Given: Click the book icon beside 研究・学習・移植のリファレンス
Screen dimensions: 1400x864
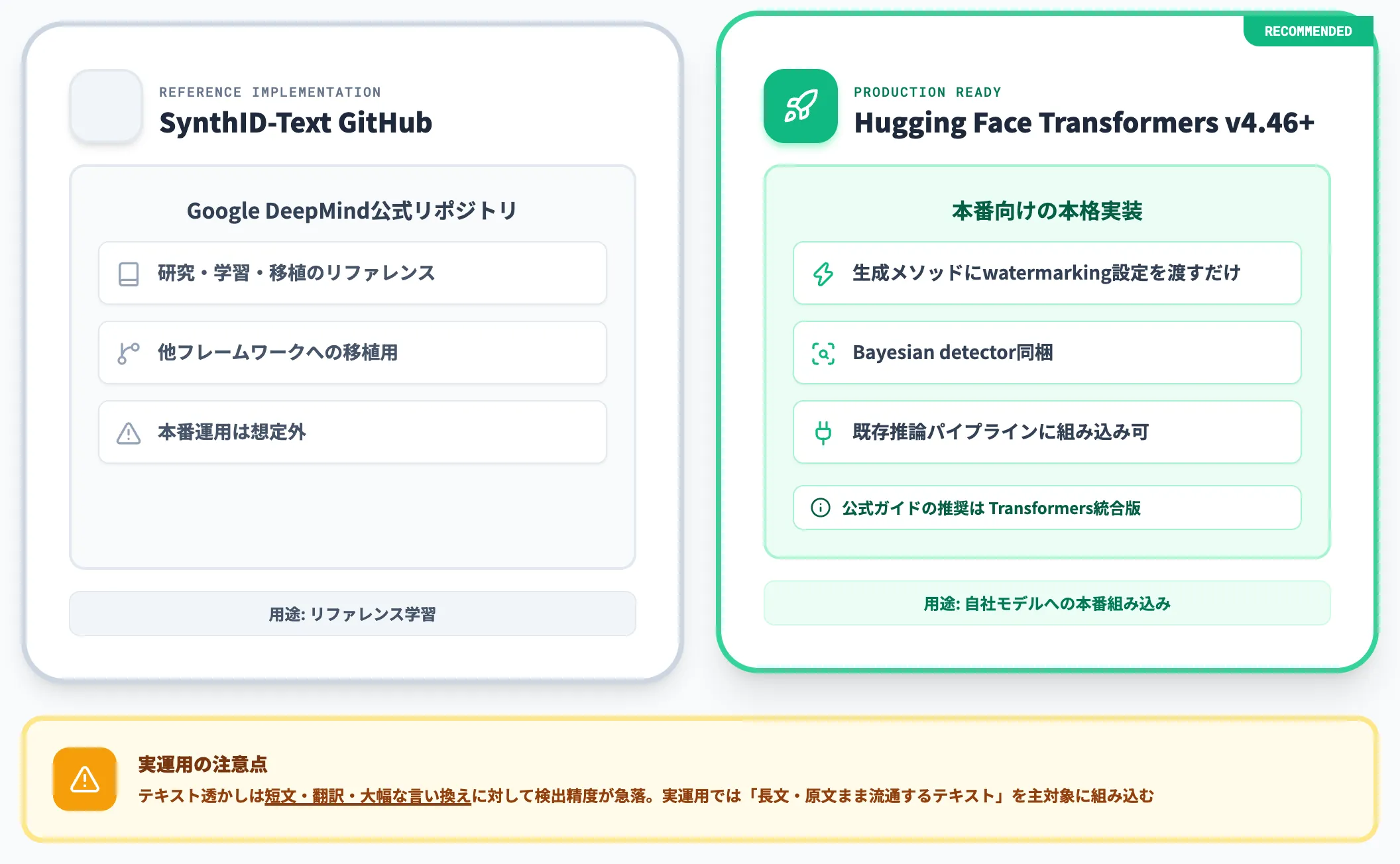Looking at the screenshot, I should tap(129, 274).
